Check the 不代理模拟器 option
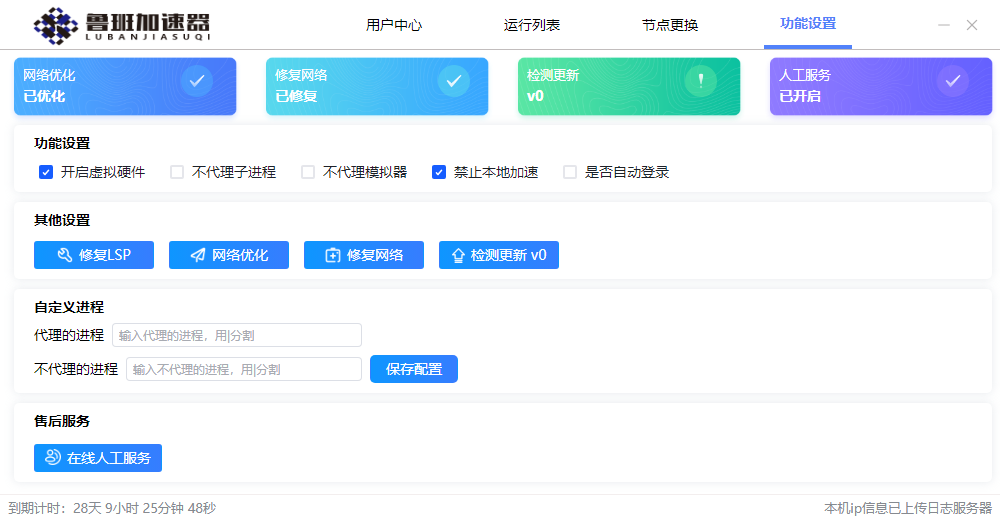Viewport: 1000px width, 525px height. click(x=308, y=172)
